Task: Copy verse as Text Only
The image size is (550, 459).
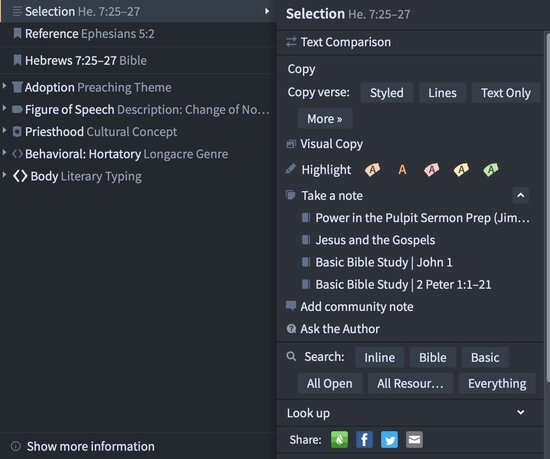Action: pos(505,93)
